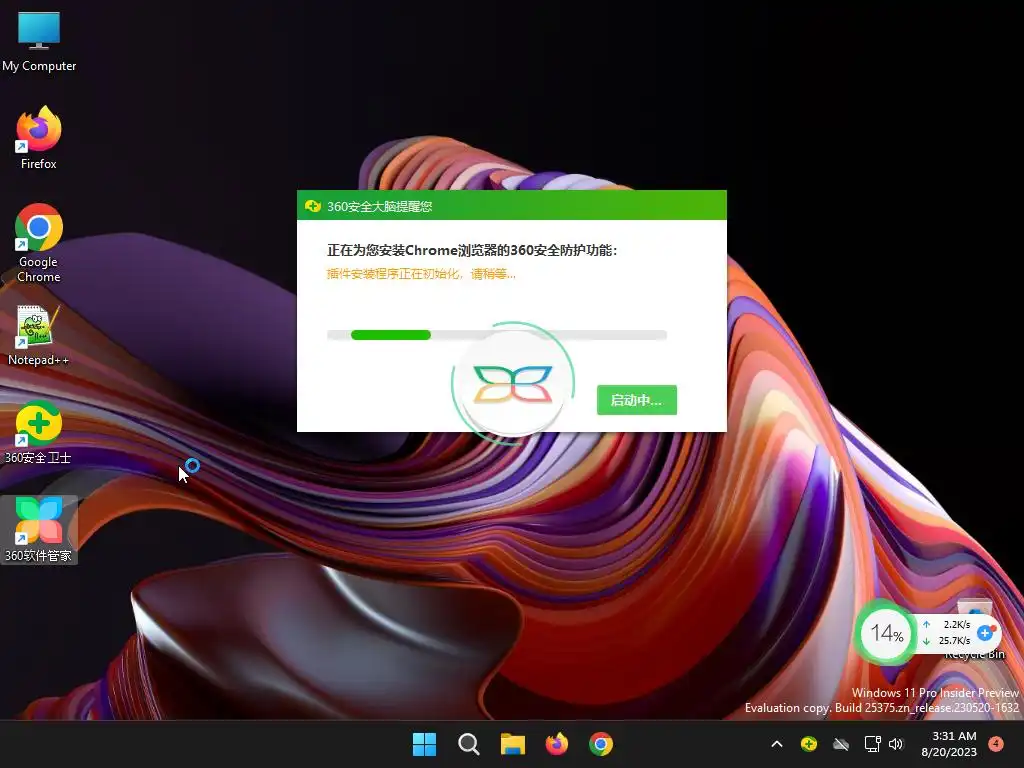The height and width of the screenshot is (768, 1024).
Task: Click the 360安全大脑提醒您 title text
Action: [379, 206]
